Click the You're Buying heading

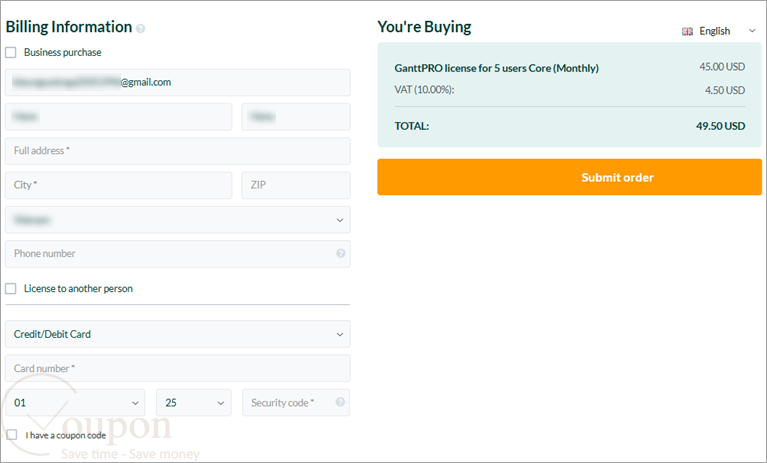[424, 27]
